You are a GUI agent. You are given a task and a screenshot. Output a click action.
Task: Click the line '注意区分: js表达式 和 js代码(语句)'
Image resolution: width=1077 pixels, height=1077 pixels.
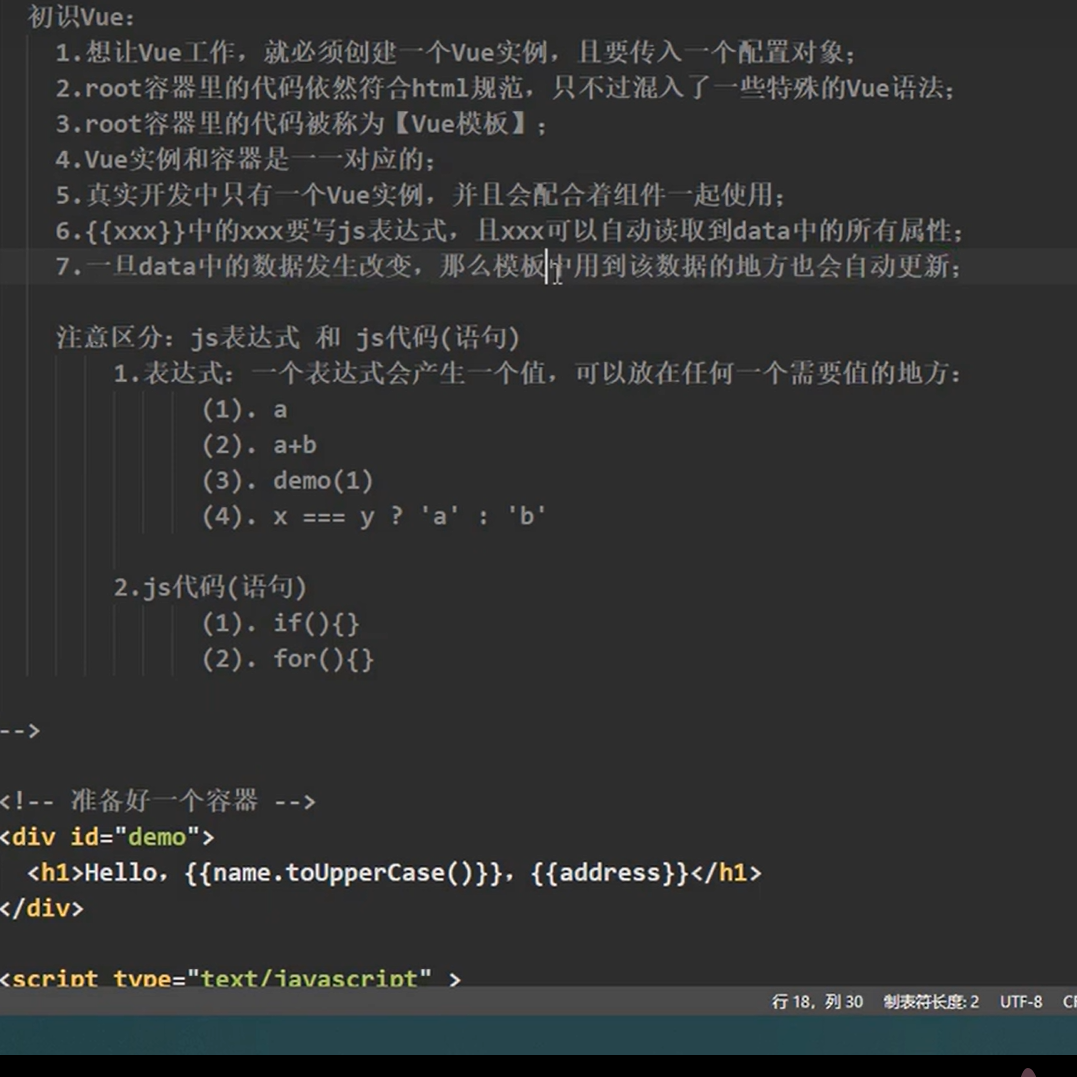pos(288,337)
